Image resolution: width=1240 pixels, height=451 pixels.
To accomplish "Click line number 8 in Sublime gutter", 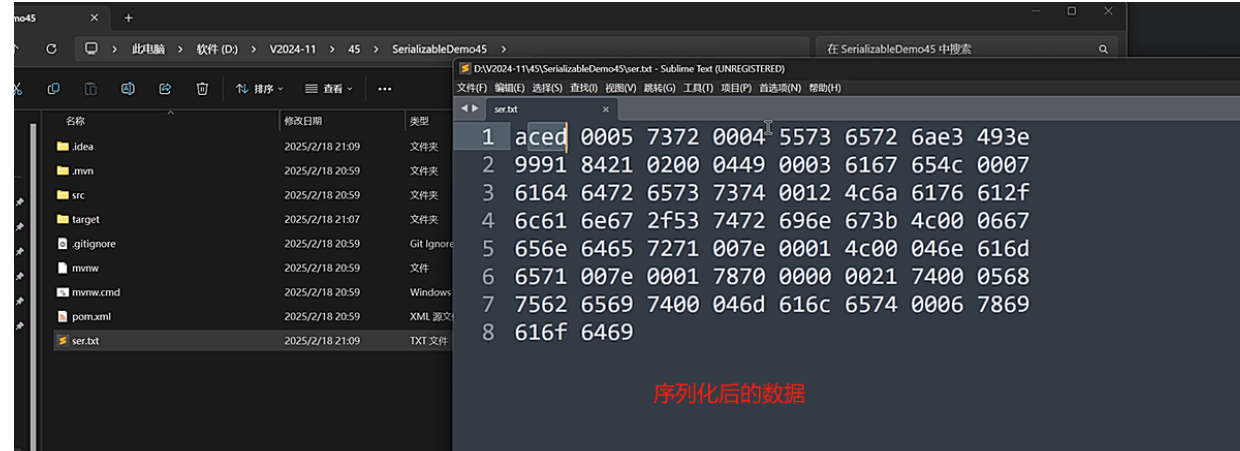I will pyautogui.click(x=488, y=332).
